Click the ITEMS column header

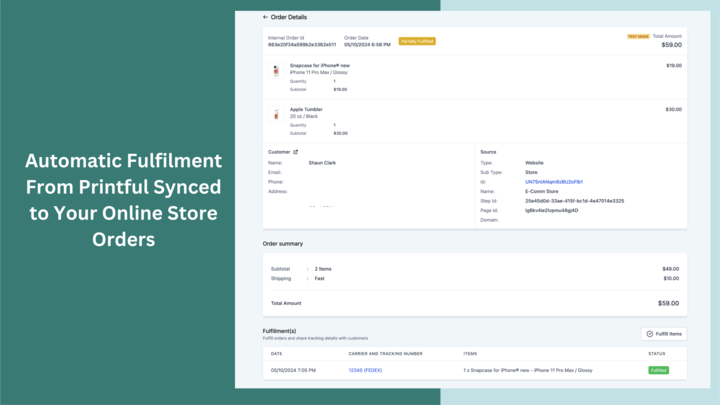tap(470, 354)
